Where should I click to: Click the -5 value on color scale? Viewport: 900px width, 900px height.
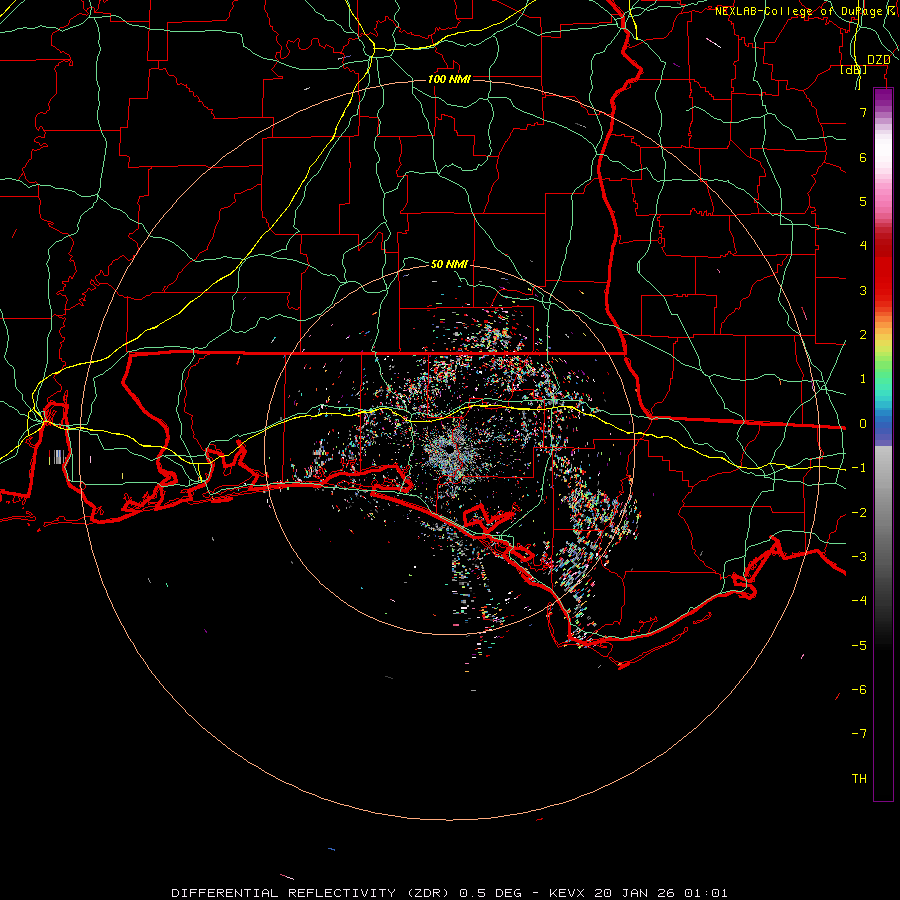point(859,646)
